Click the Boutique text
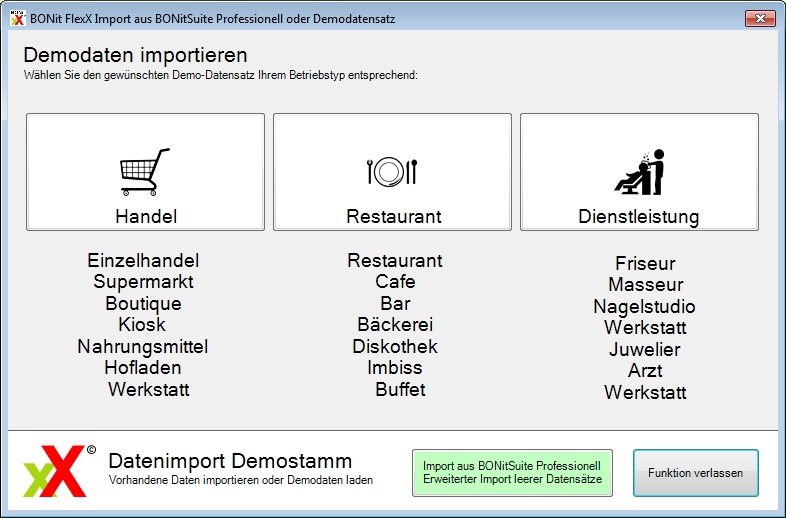Image resolution: width=786 pixels, height=518 pixels. tap(143, 303)
